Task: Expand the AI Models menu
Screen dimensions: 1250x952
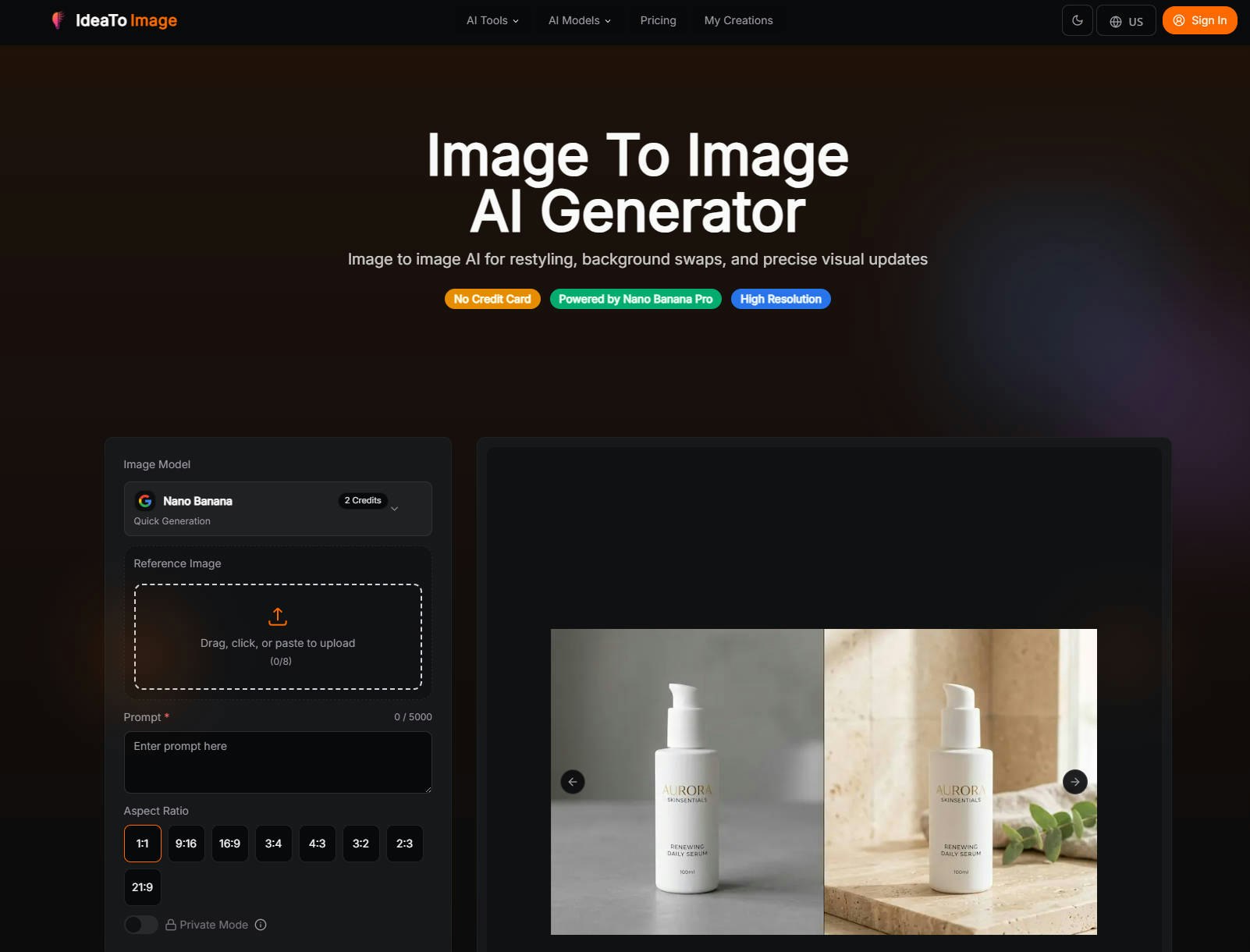Action: click(579, 20)
